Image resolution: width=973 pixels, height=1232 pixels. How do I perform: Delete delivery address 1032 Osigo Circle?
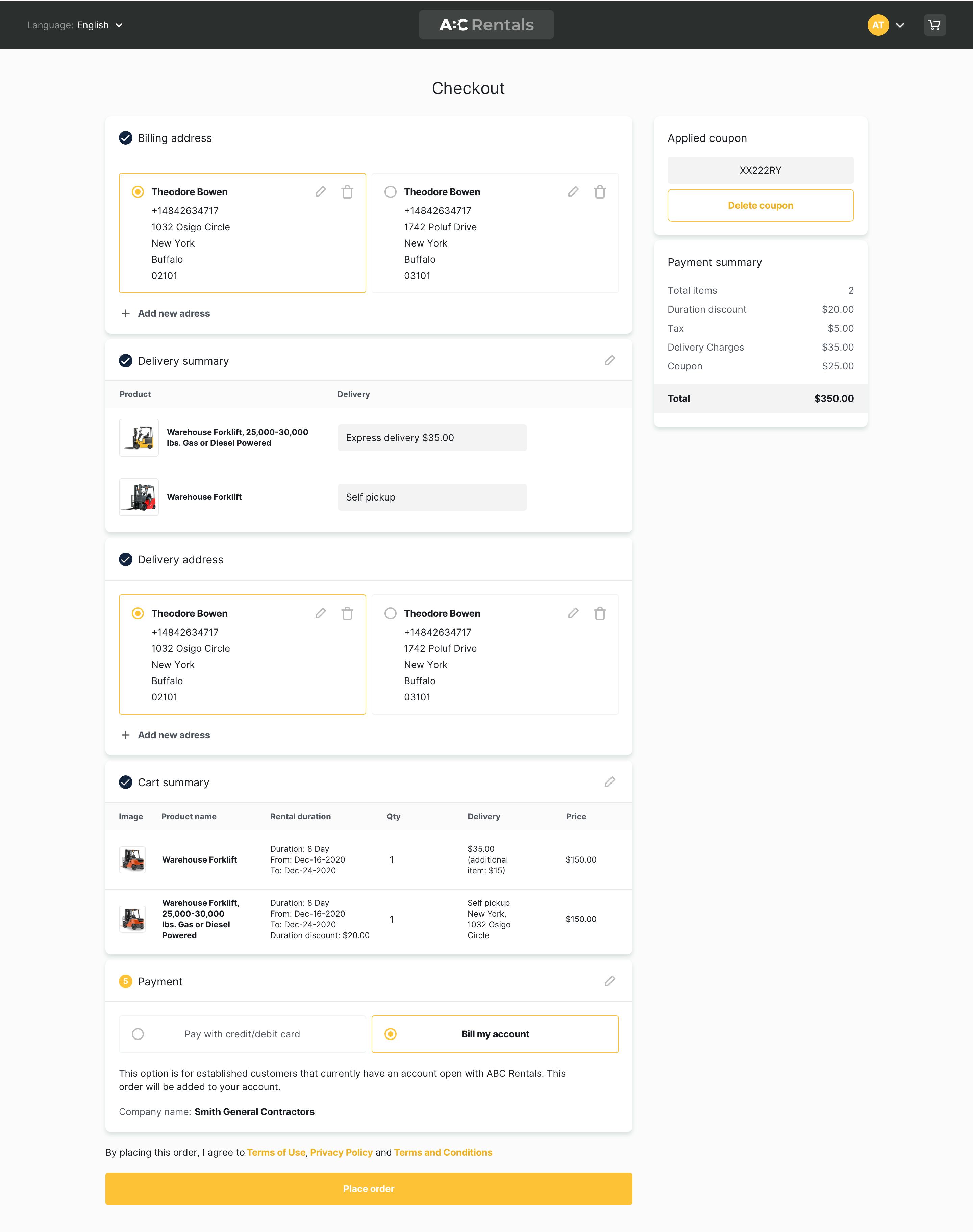tap(347, 613)
